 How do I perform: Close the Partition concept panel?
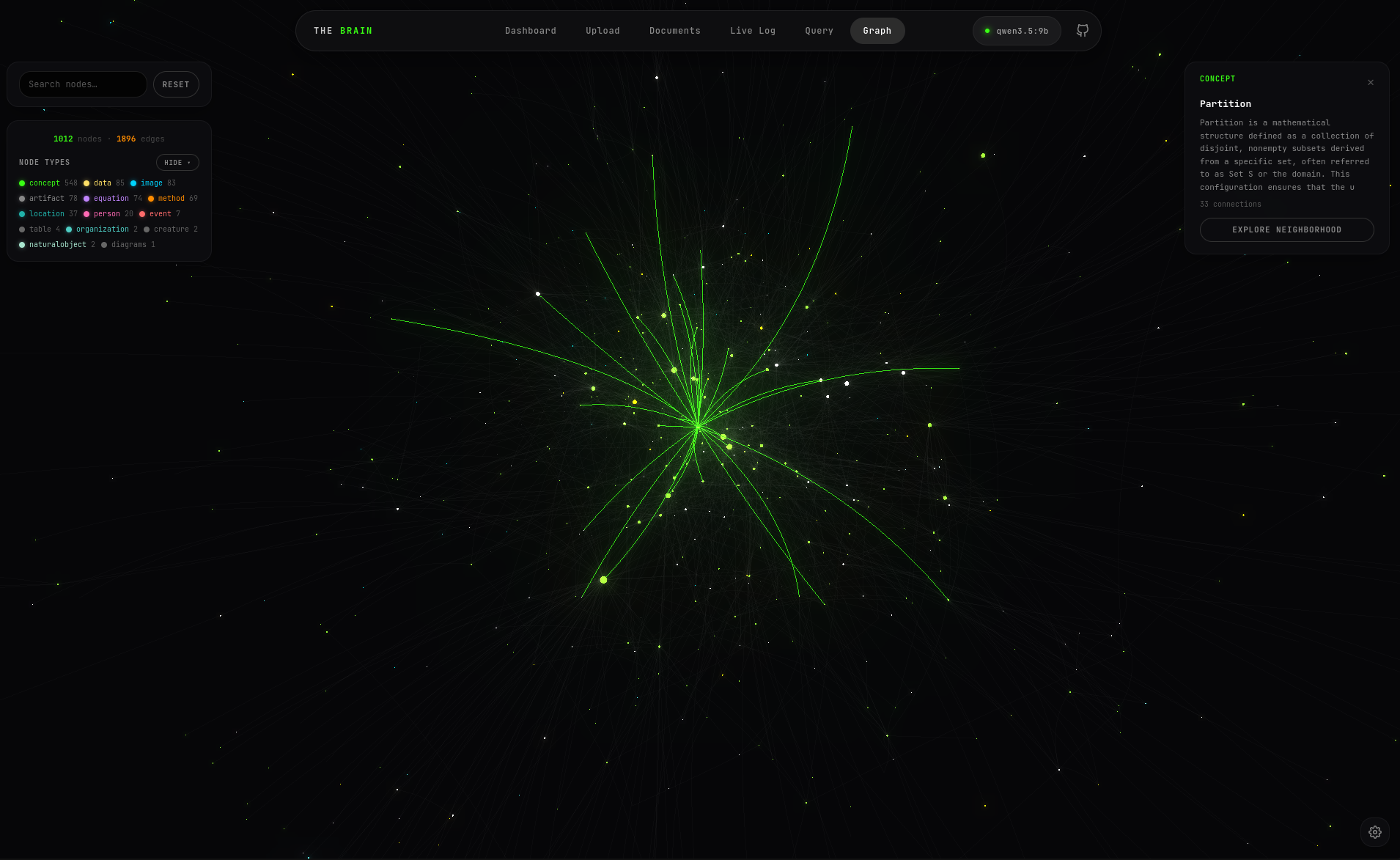pos(1370,83)
